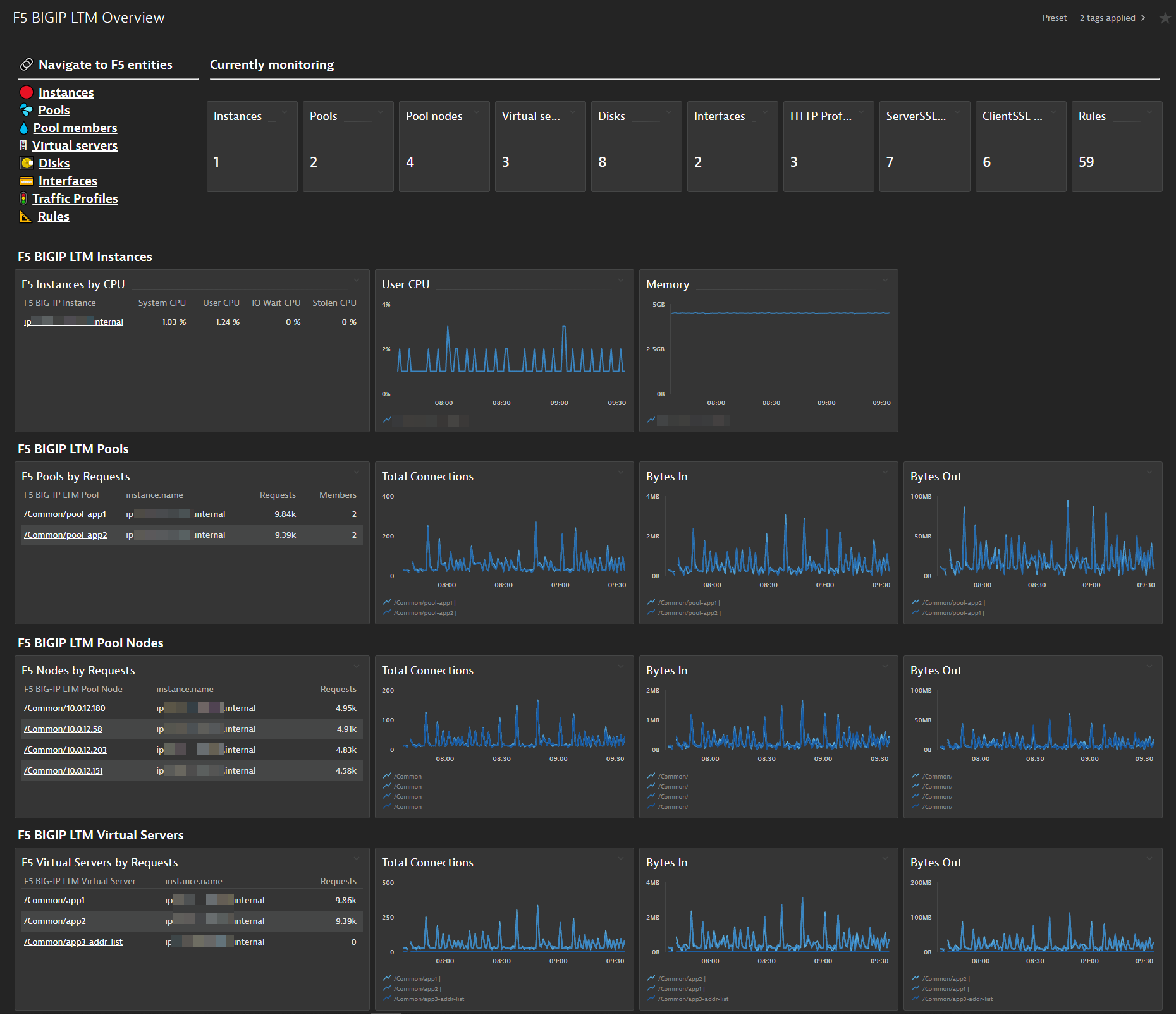
Task: Click /Common/pool-app1 legend in Pools Total Connections
Action: pos(424,602)
